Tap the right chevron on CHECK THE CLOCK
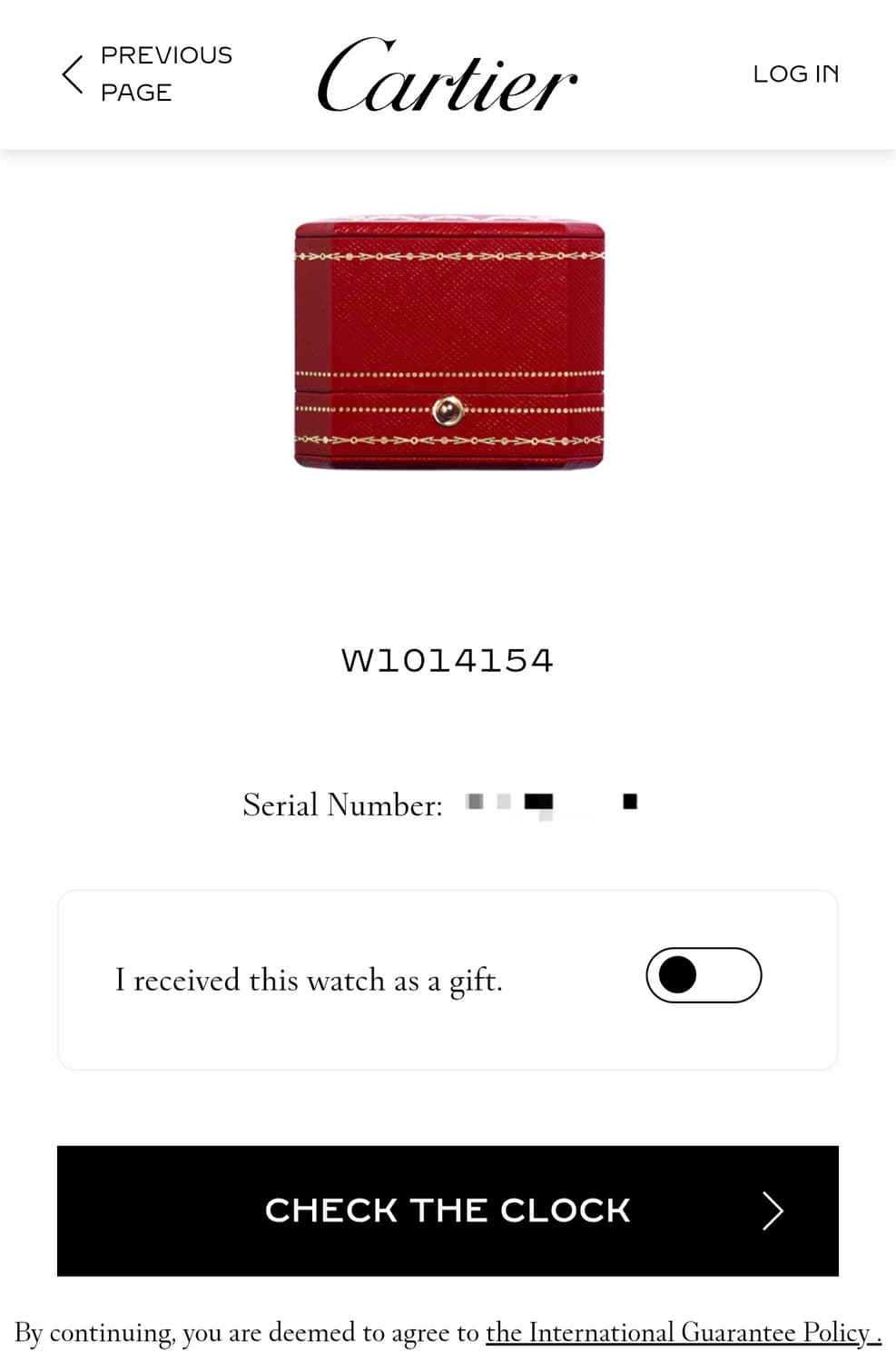Image resolution: width=896 pixels, height=1362 pixels. coord(773,1210)
